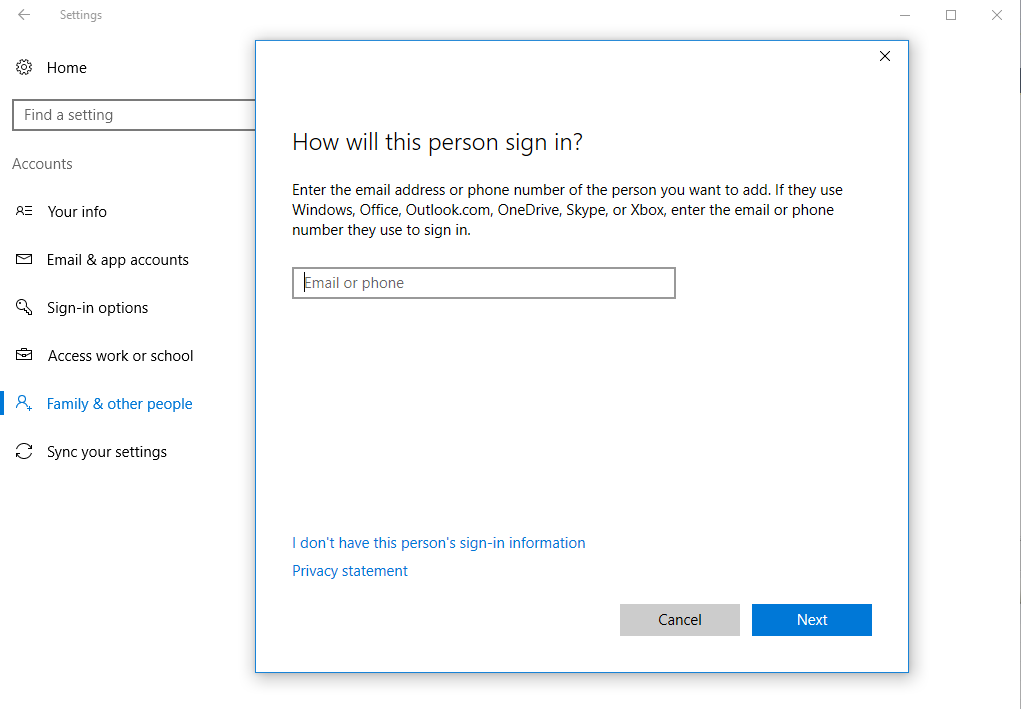Click the key icon for Sign-in options
Image resolution: width=1021 pixels, height=709 pixels.
point(24,308)
